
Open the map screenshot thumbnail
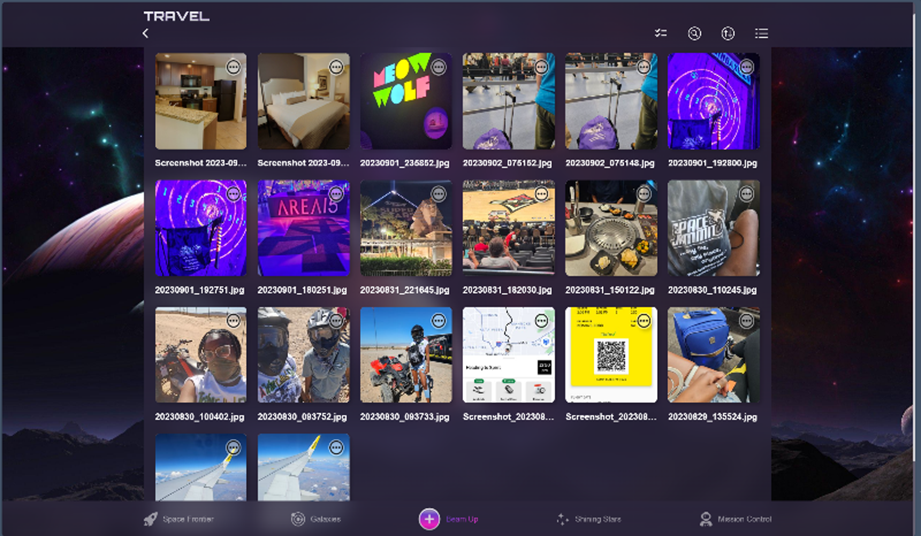click(508, 356)
